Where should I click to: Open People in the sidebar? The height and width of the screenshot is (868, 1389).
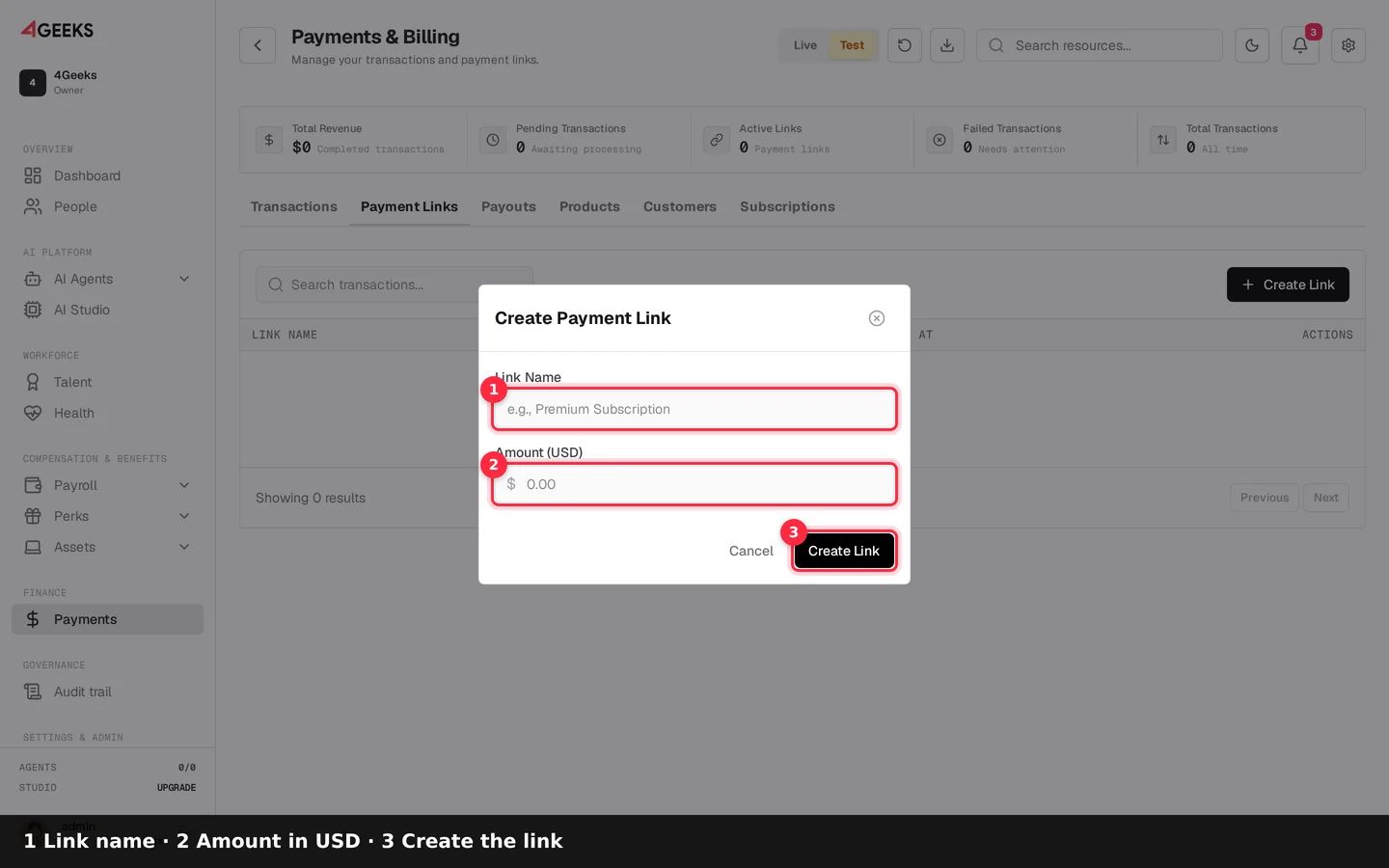[107, 206]
